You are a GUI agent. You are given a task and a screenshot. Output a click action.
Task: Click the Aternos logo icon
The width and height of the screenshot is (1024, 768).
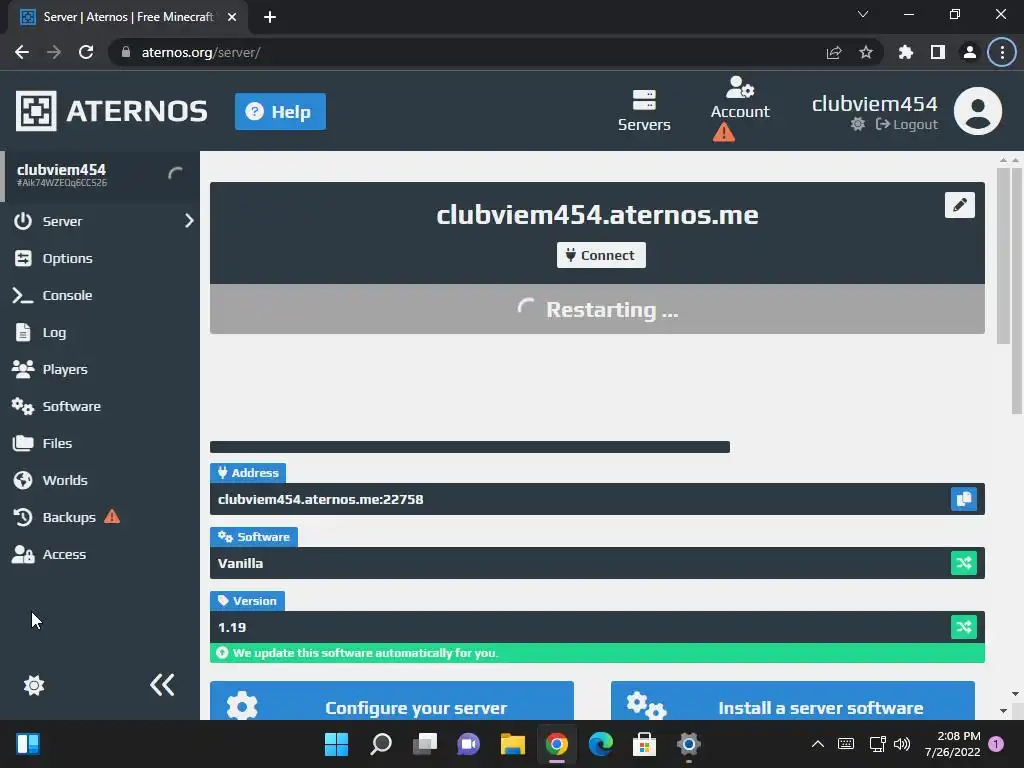click(x=36, y=111)
